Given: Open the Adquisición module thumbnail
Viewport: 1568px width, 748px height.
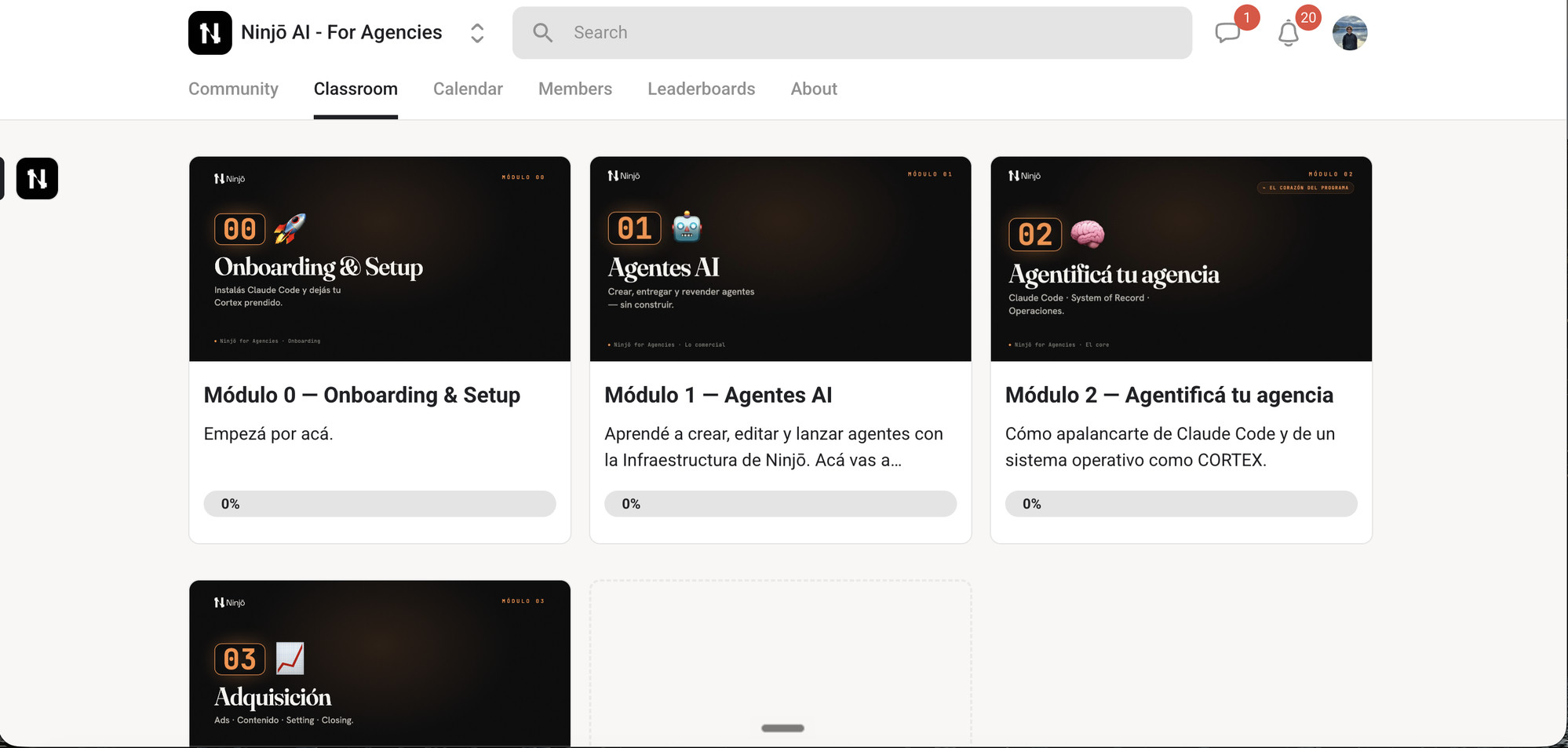Looking at the screenshot, I should [x=380, y=663].
